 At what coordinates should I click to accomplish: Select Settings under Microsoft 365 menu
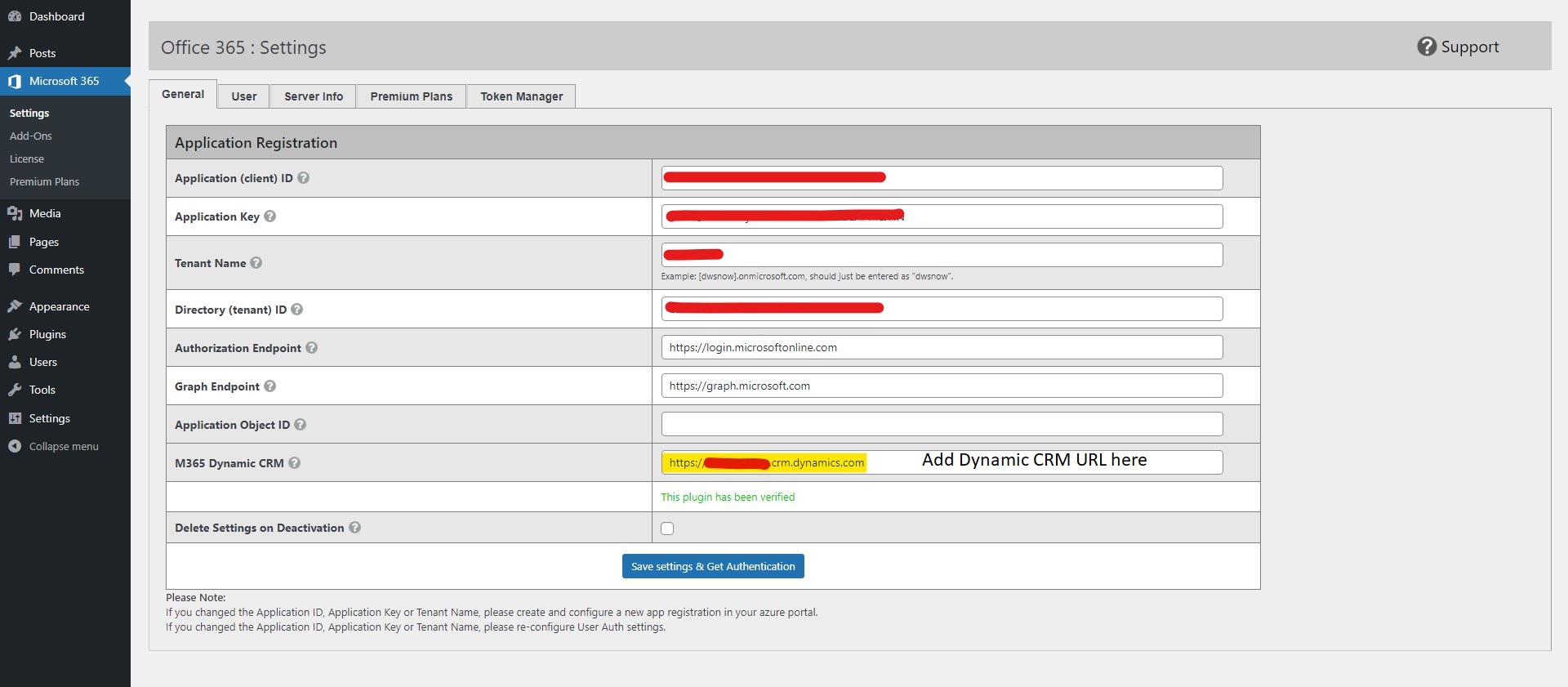(29, 113)
